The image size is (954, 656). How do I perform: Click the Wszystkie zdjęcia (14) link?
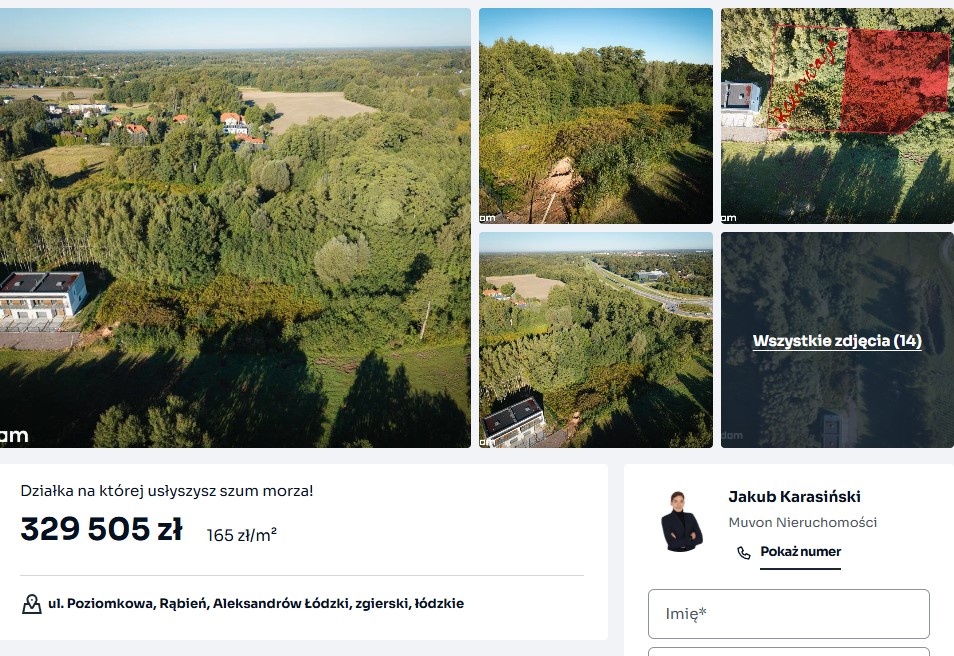tap(837, 341)
